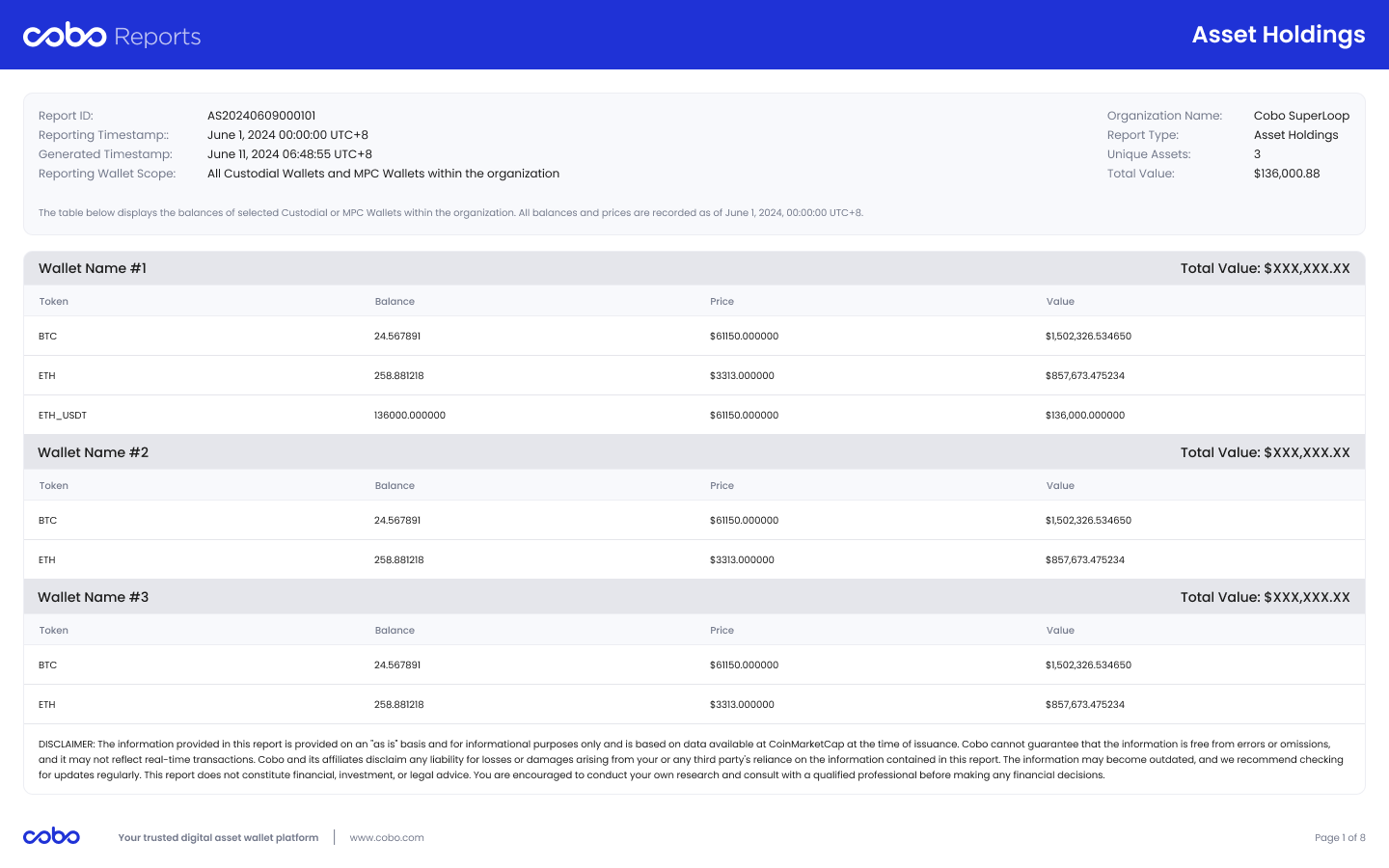The image size is (1389, 868).
Task: Click ETH balance 258.881218 in Wallet #1
Action: tap(399, 375)
